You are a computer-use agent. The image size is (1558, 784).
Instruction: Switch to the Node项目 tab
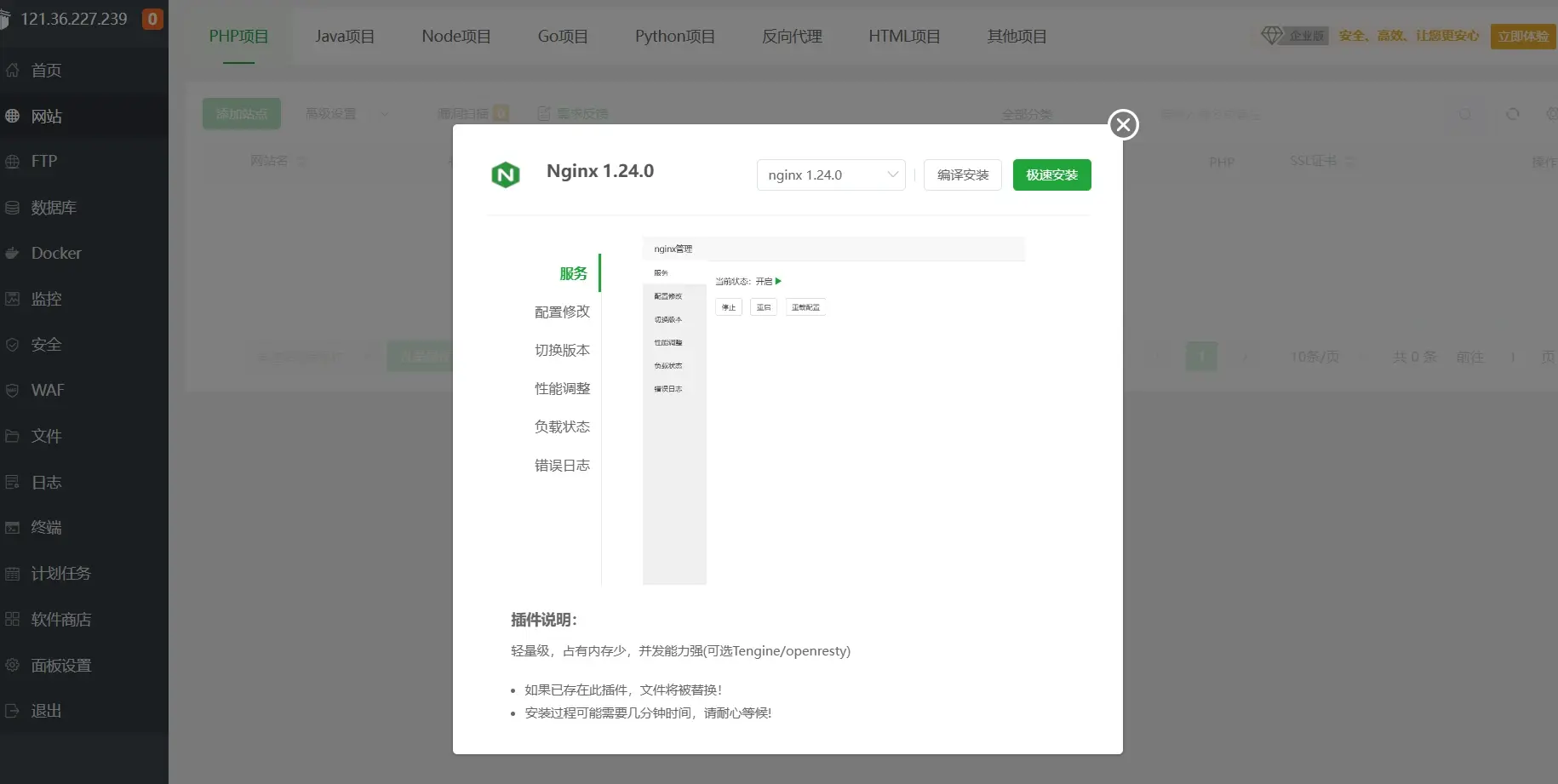pyautogui.click(x=456, y=37)
